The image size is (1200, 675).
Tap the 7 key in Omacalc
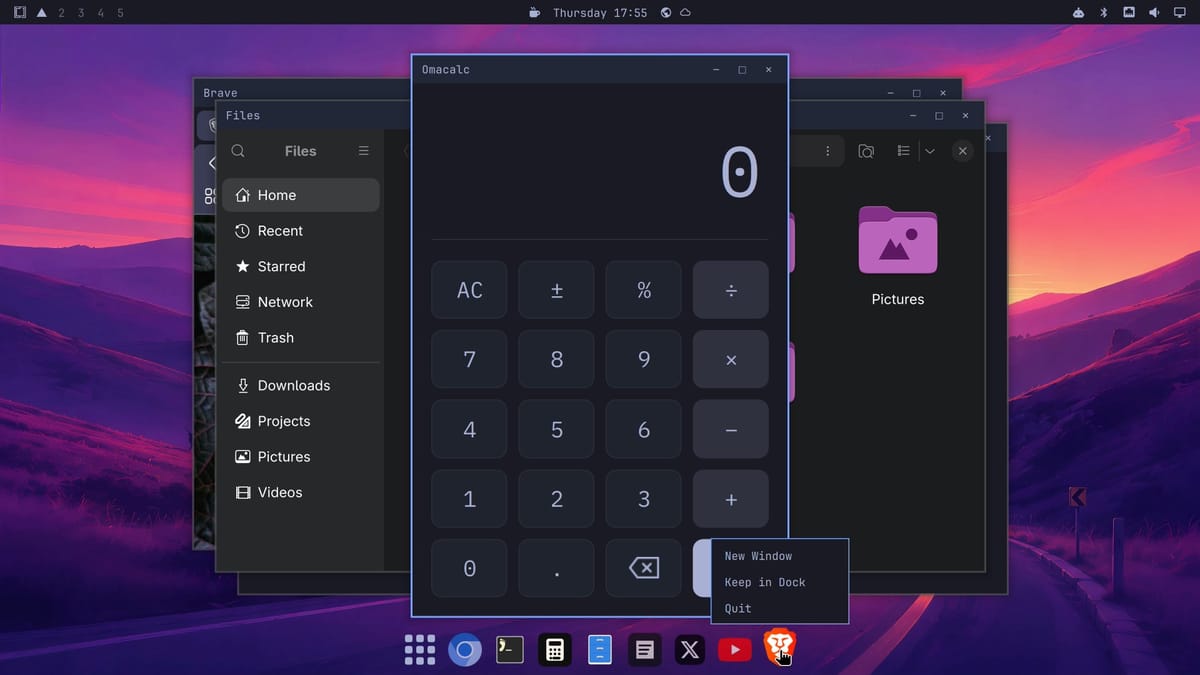pyautogui.click(x=470, y=359)
